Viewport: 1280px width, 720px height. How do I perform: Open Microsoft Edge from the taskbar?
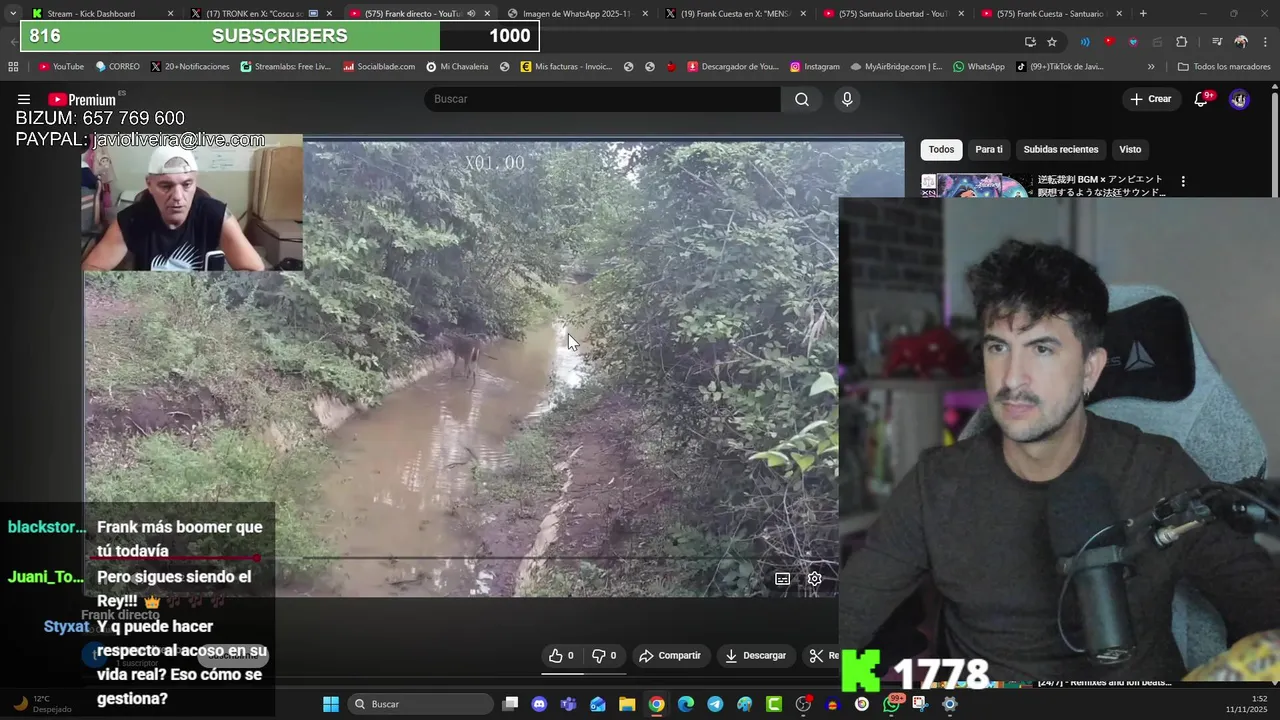(686, 704)
